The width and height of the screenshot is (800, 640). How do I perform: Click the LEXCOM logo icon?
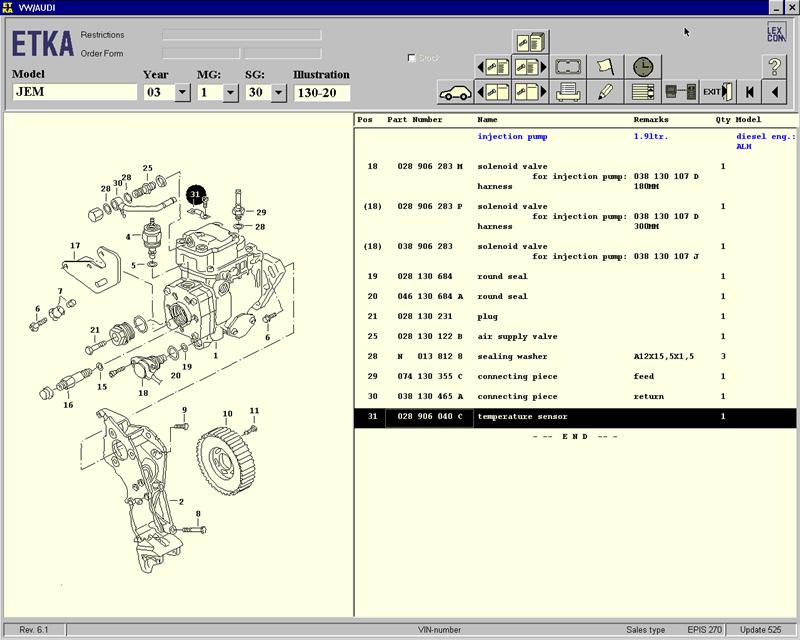point(776,32)
